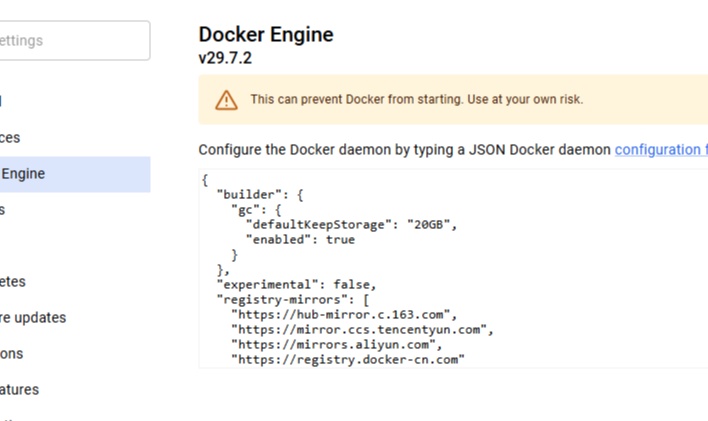Image resolution: width=708 pixels, height=421 pixels.
Task: Click the version text v29.7.2
Action: tap(225, 58)
